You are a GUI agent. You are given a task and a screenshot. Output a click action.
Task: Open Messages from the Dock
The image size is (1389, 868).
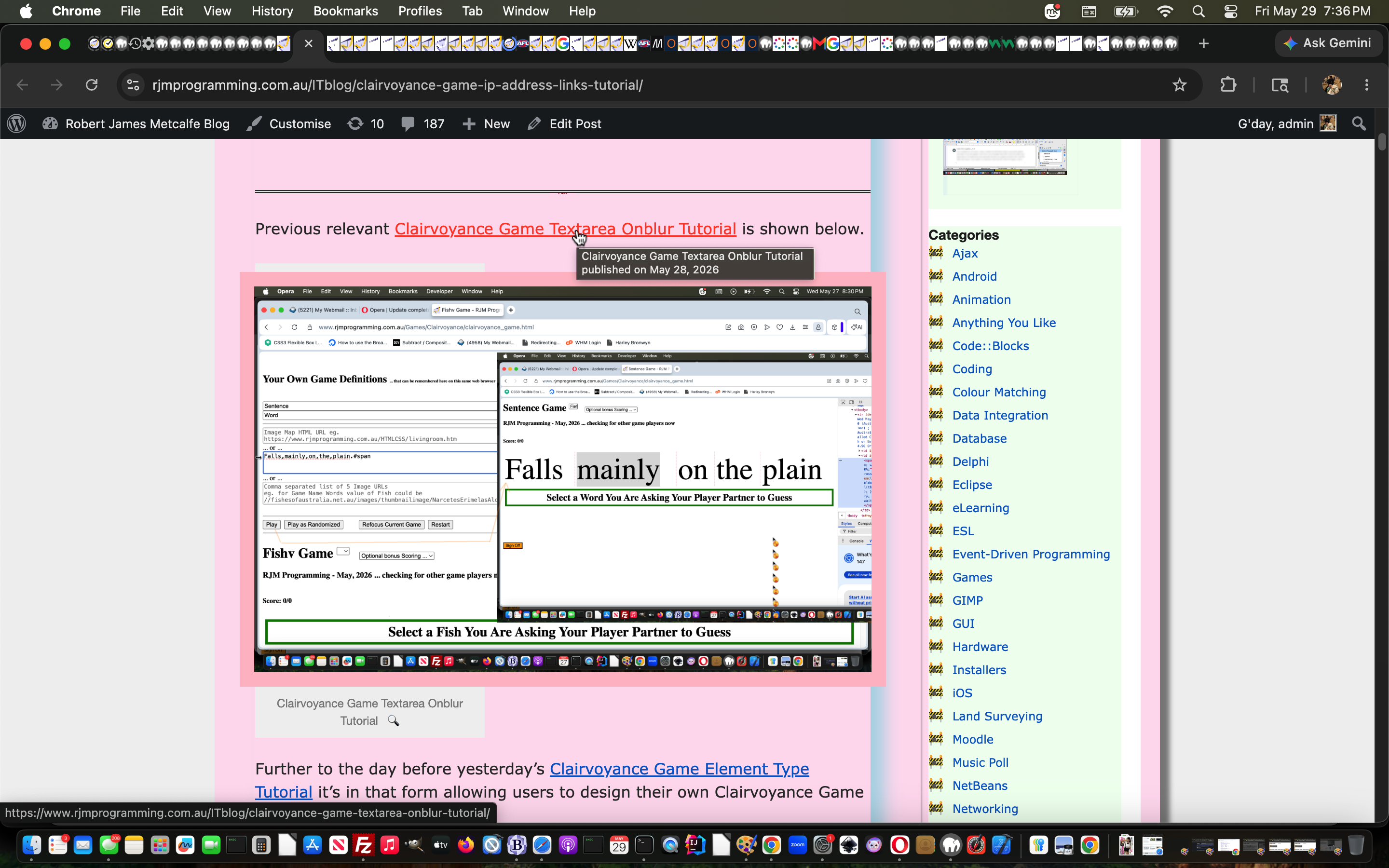(109, 845)
